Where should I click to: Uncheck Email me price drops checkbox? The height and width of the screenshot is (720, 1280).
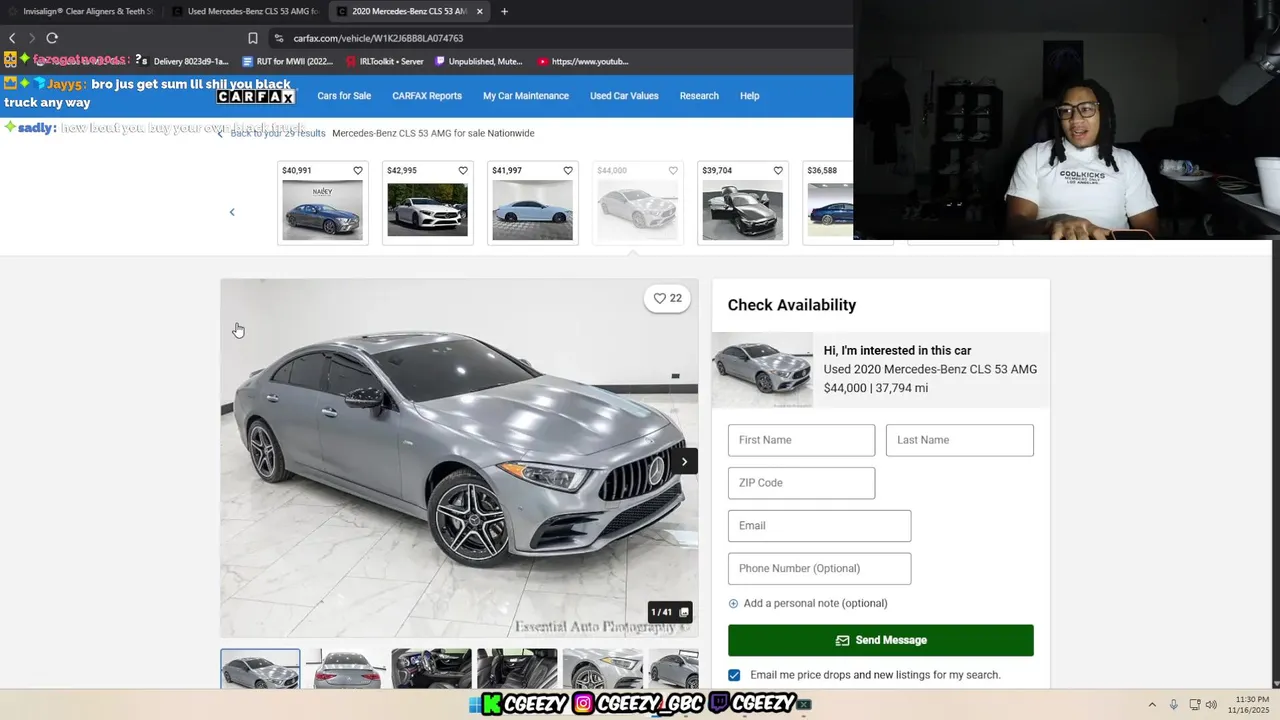(x=734, y=675)
